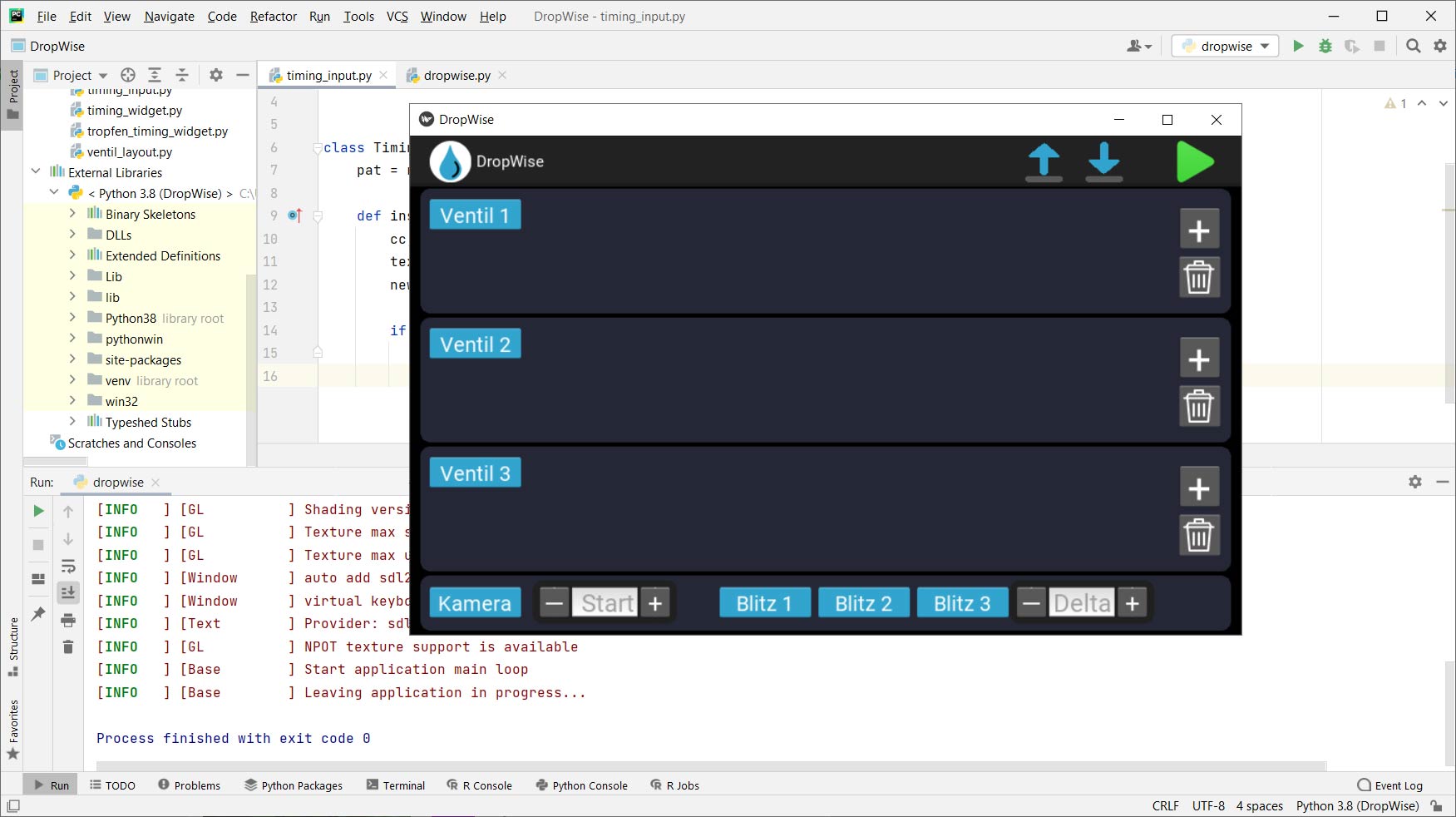
Task: Click the trash icon for Ventil 3
Action: (x=1198, y=536)
